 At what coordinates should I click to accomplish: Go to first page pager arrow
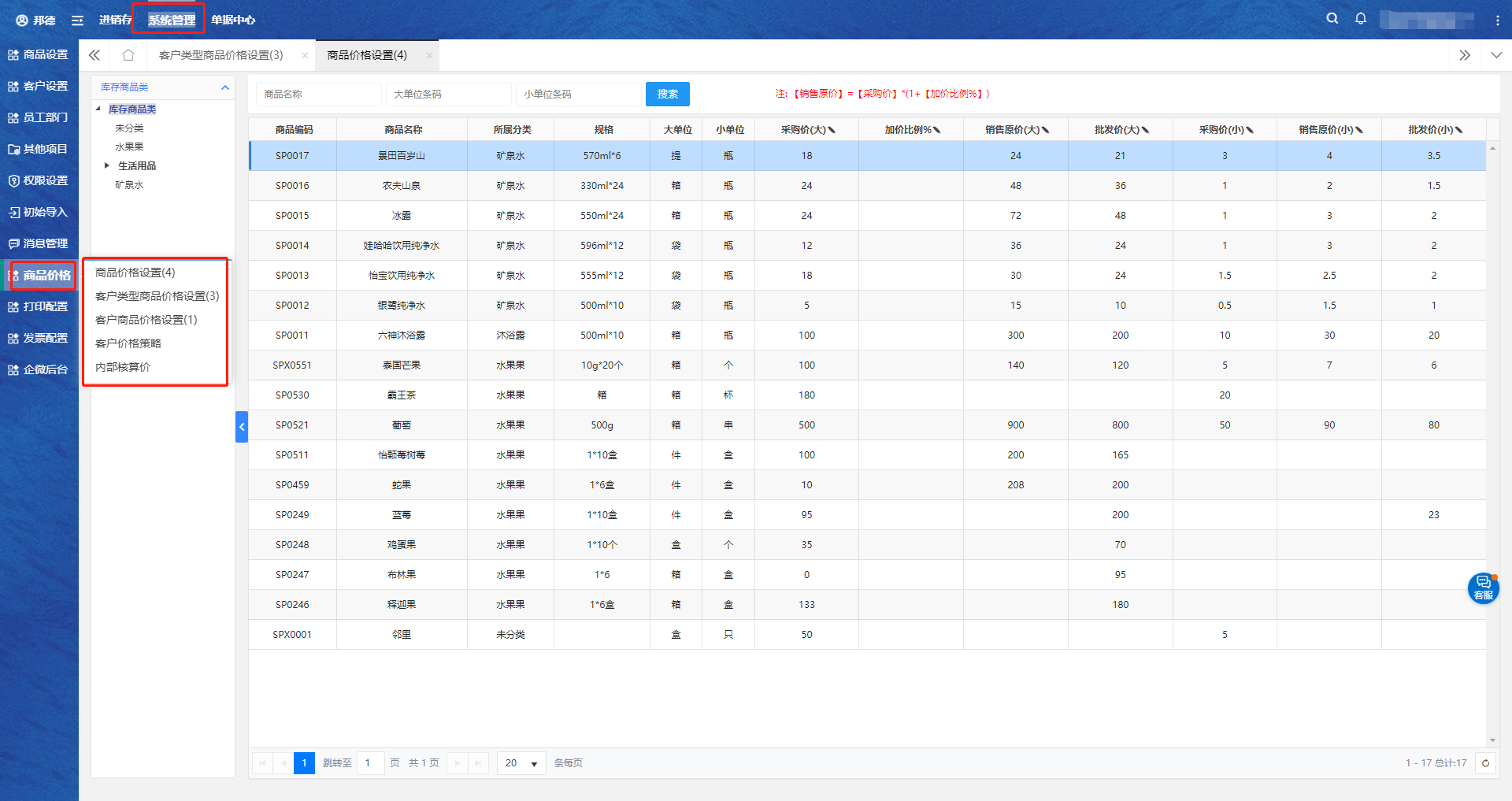click(x=262, y=763)
